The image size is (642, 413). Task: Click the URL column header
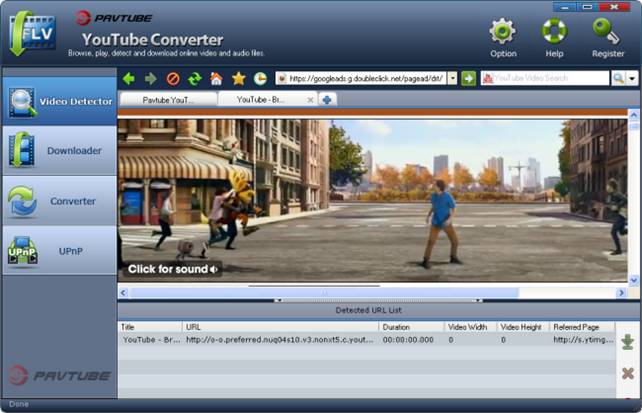coord(280,327)
